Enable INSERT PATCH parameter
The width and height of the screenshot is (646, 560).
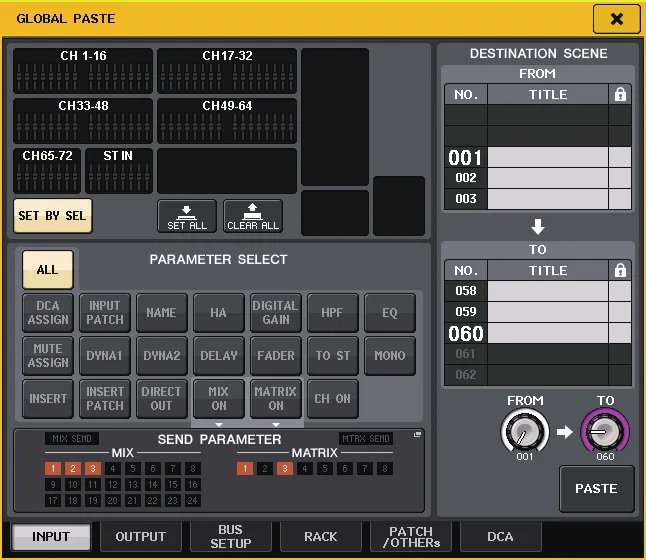coord(105,399)
